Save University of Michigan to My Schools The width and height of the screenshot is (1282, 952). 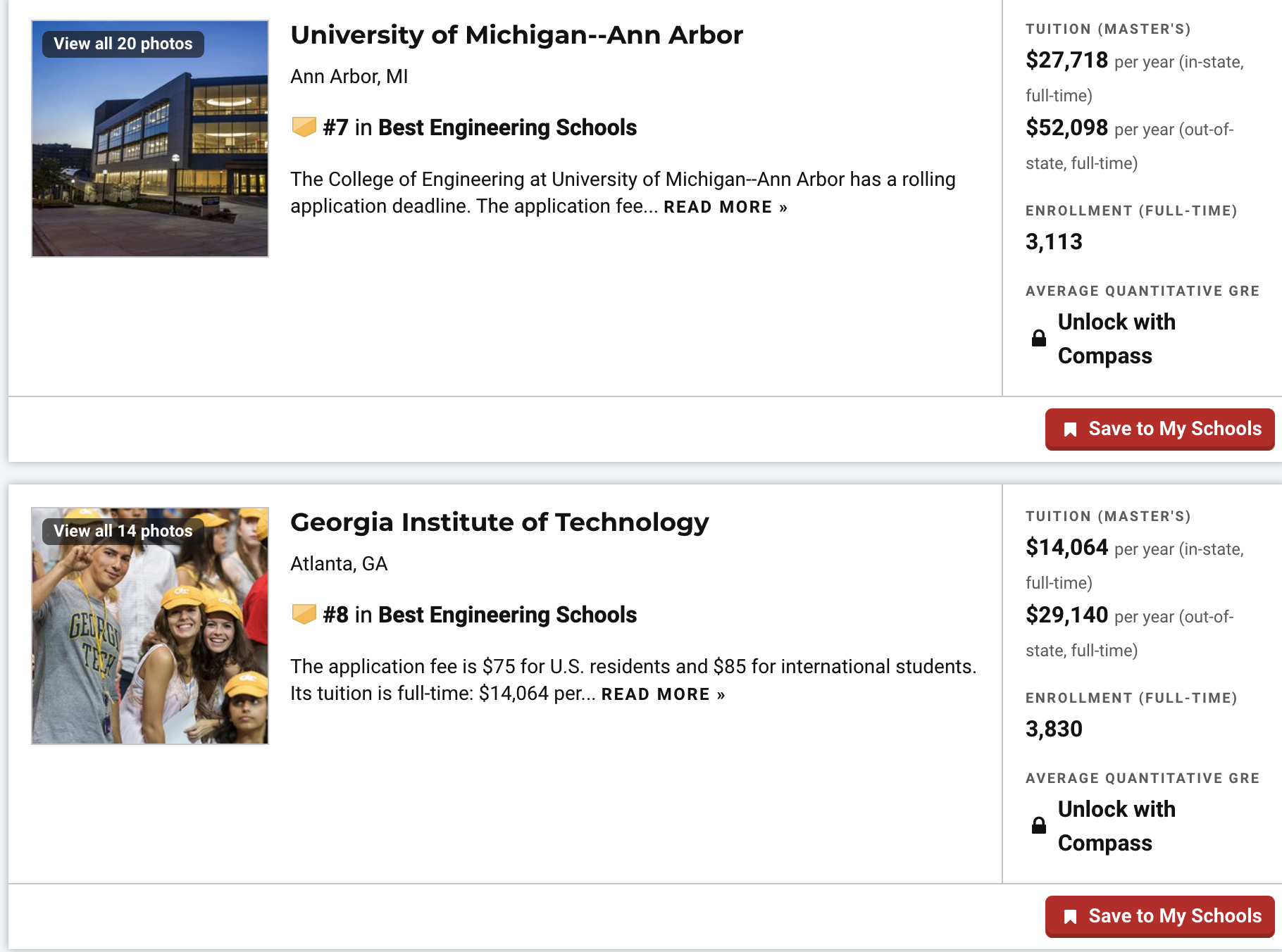pyautogui.click(x=1160, y=429)
